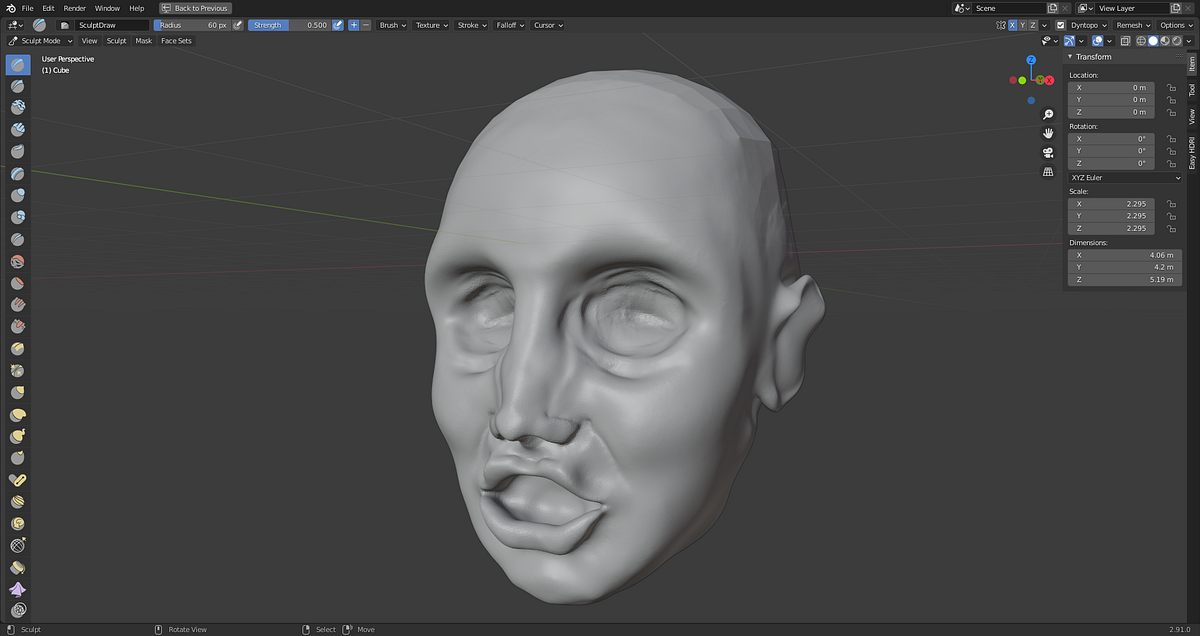
Task: Open the Render menu
Action: coord(75,8)
